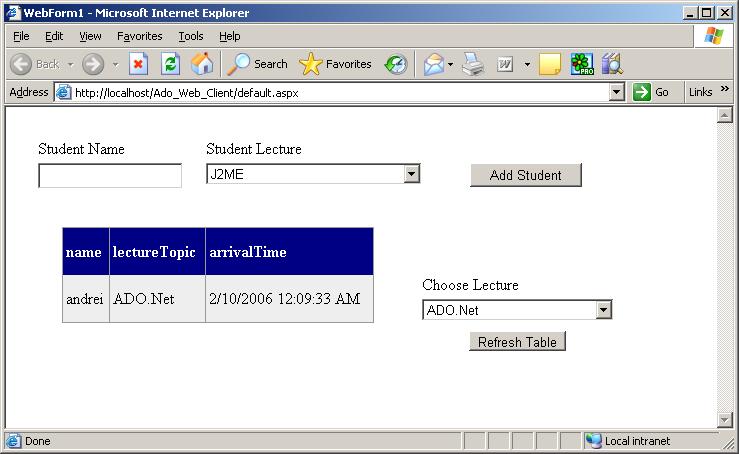This screenshot has height=454, width=739.
Task: Click the Back navigation arrow
Action: 21,64
